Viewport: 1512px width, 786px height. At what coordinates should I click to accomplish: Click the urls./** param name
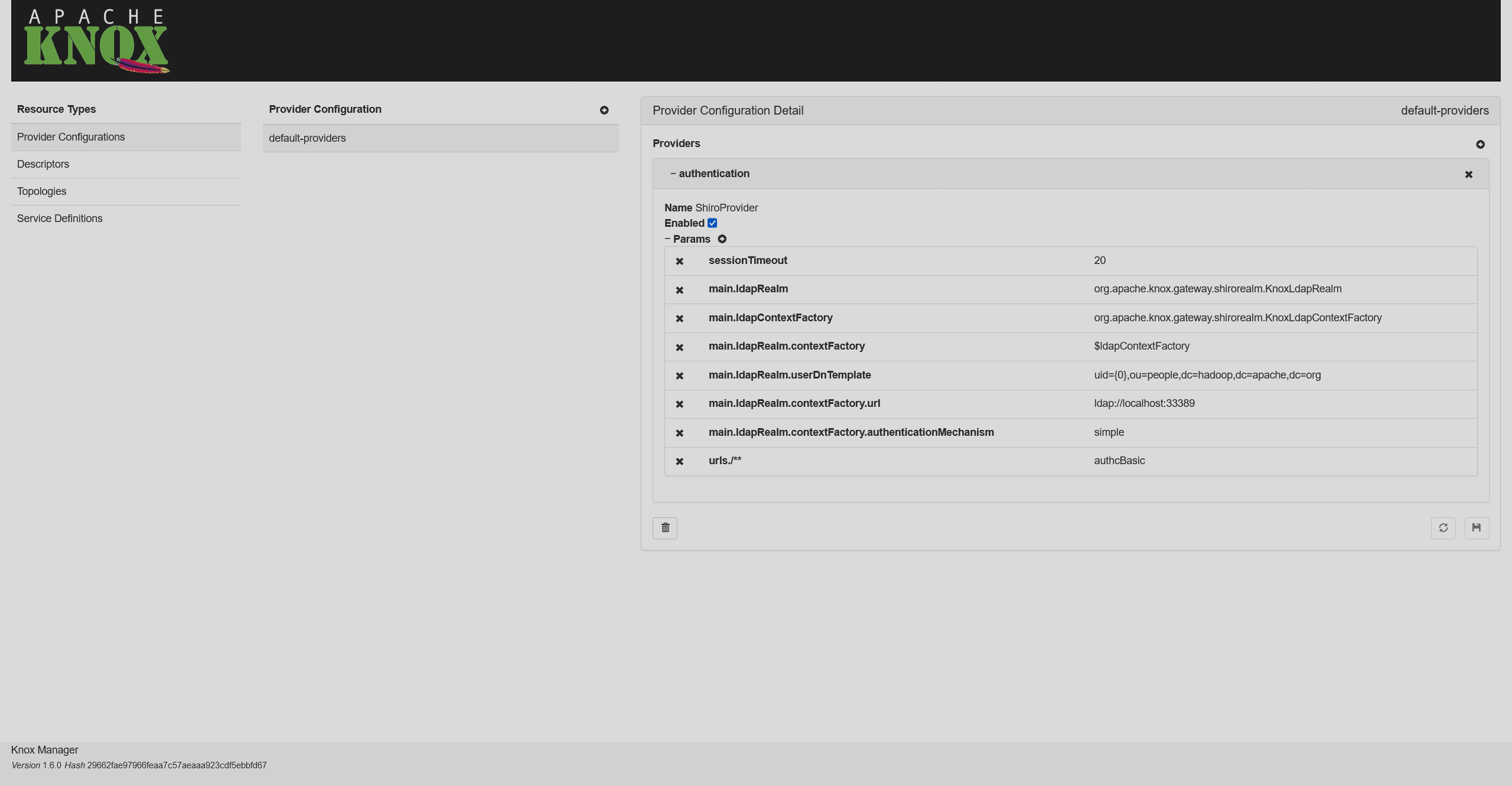pos(725,461)
